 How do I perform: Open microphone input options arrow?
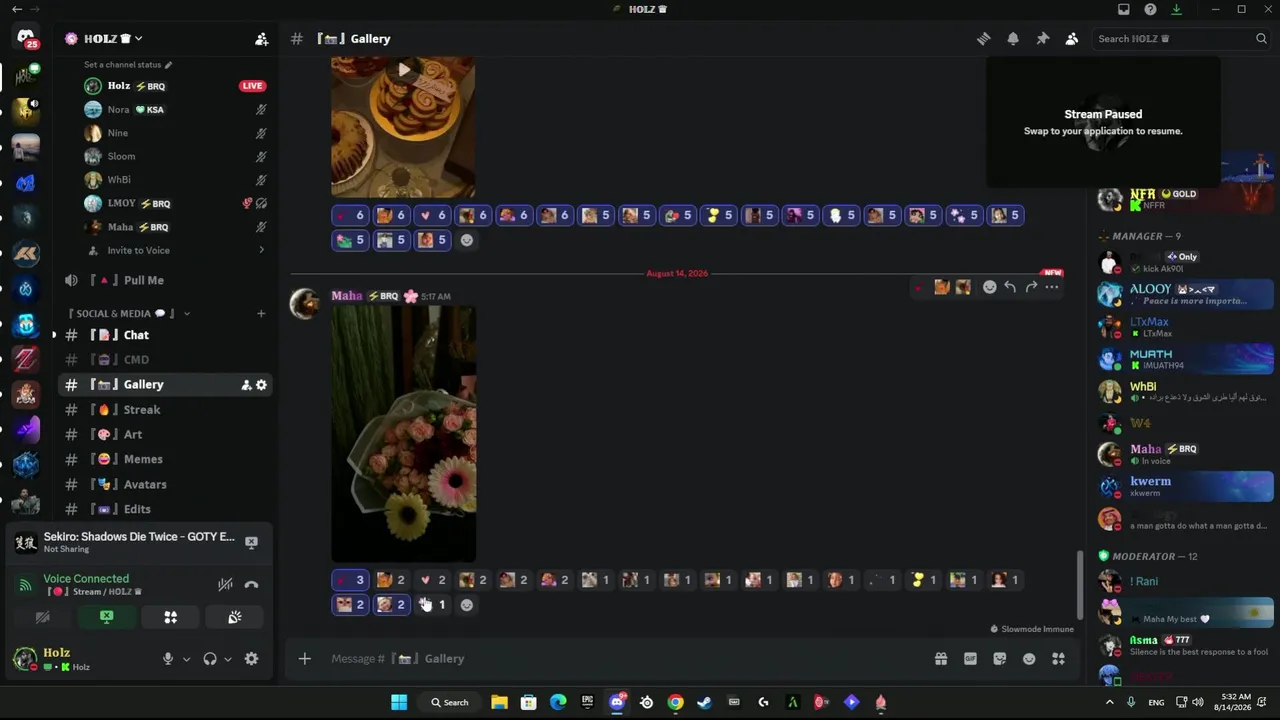point(186,659)
